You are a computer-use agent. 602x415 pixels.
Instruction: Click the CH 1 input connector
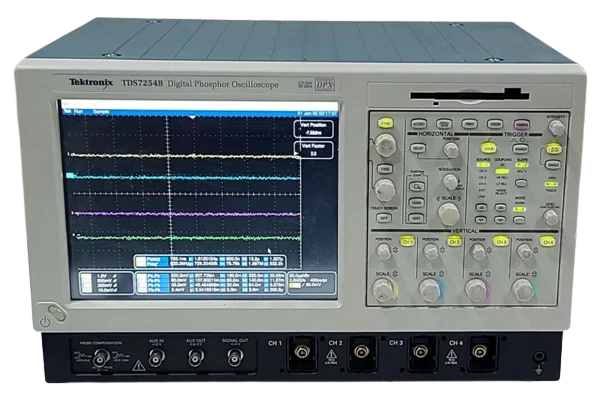(x=302, y=352)
